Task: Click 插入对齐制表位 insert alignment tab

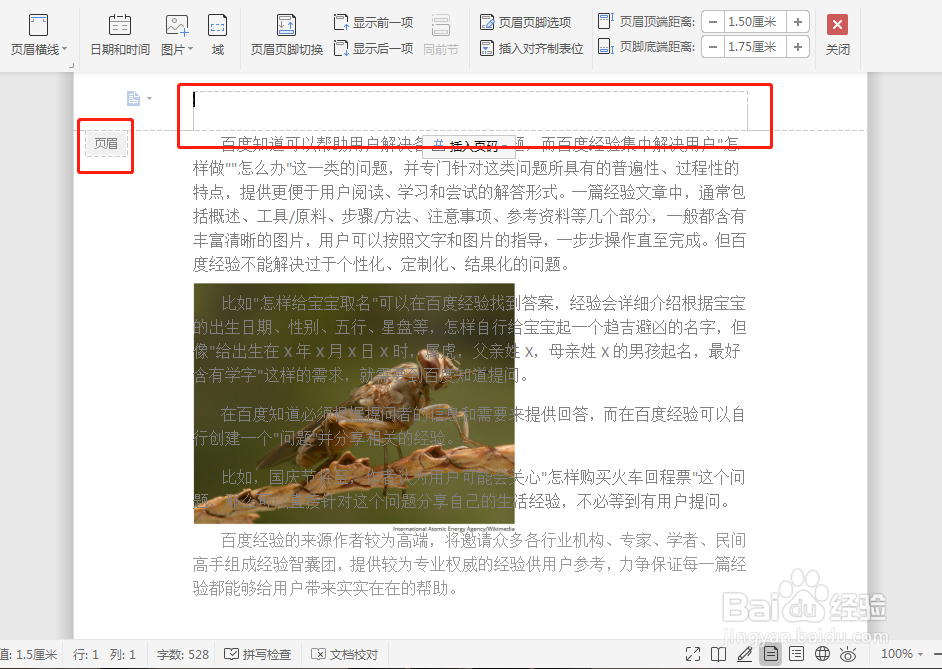Action: tap(531, 48)
